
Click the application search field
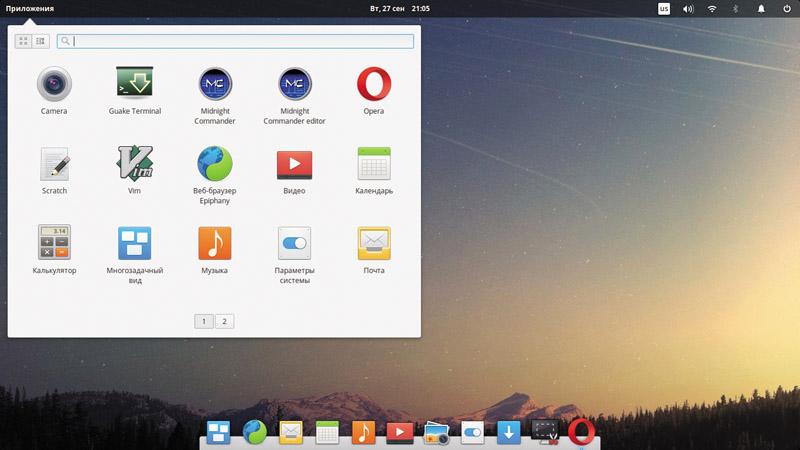point(240,41)
